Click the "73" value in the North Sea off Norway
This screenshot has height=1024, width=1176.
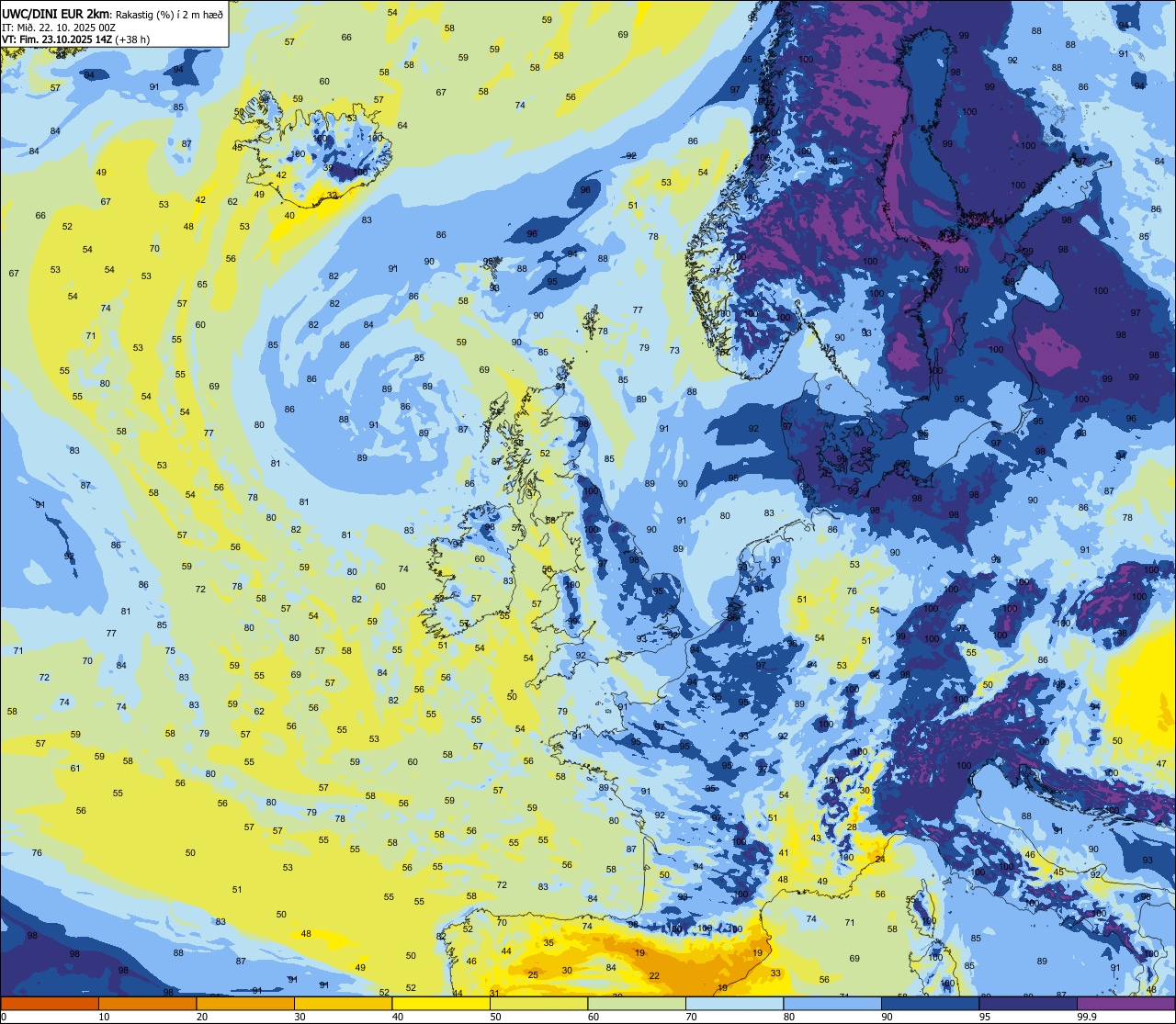[674, 351]
